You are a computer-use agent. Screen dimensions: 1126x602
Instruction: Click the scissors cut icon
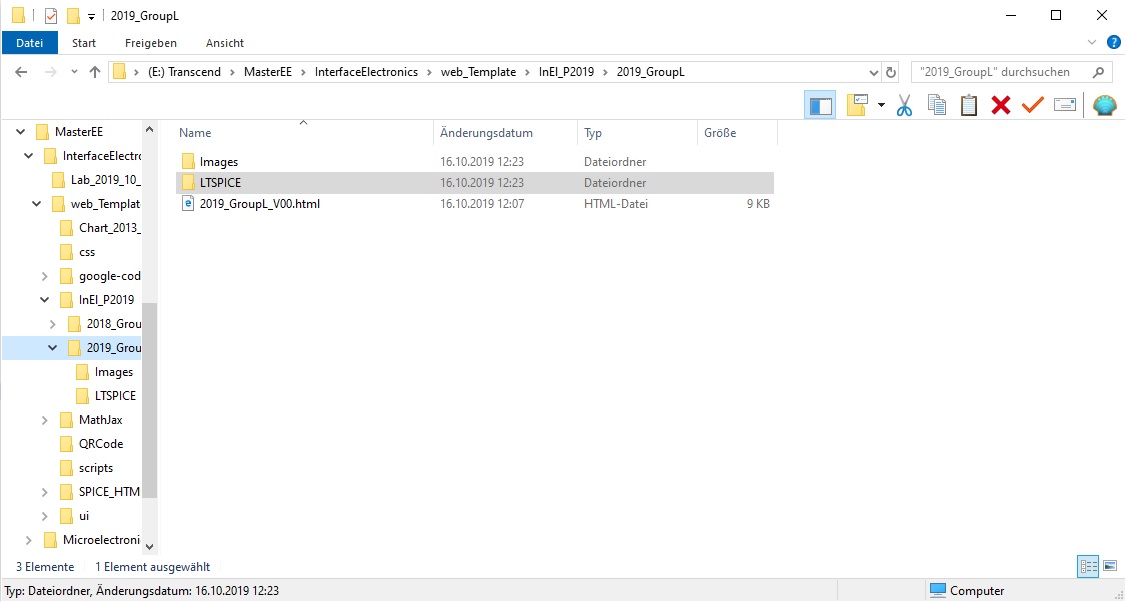[905, 105]
